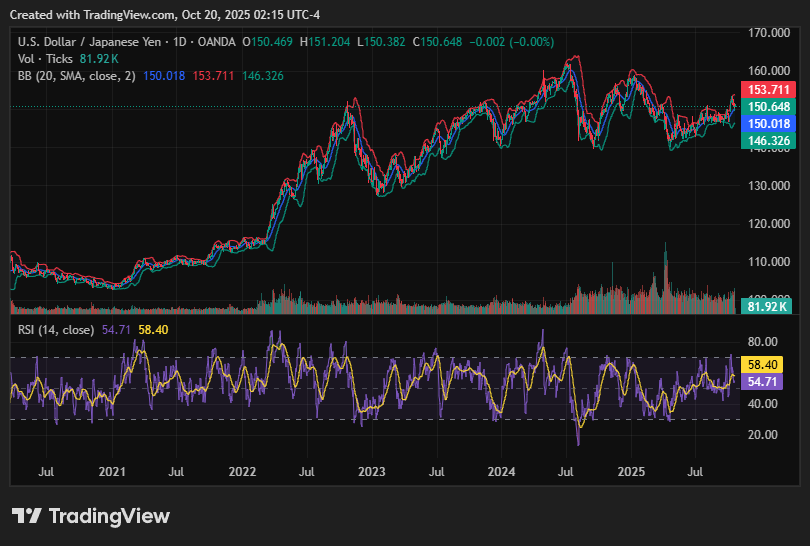
Task: Click the 2022 marker on the time axis
Action: point(242,469)
